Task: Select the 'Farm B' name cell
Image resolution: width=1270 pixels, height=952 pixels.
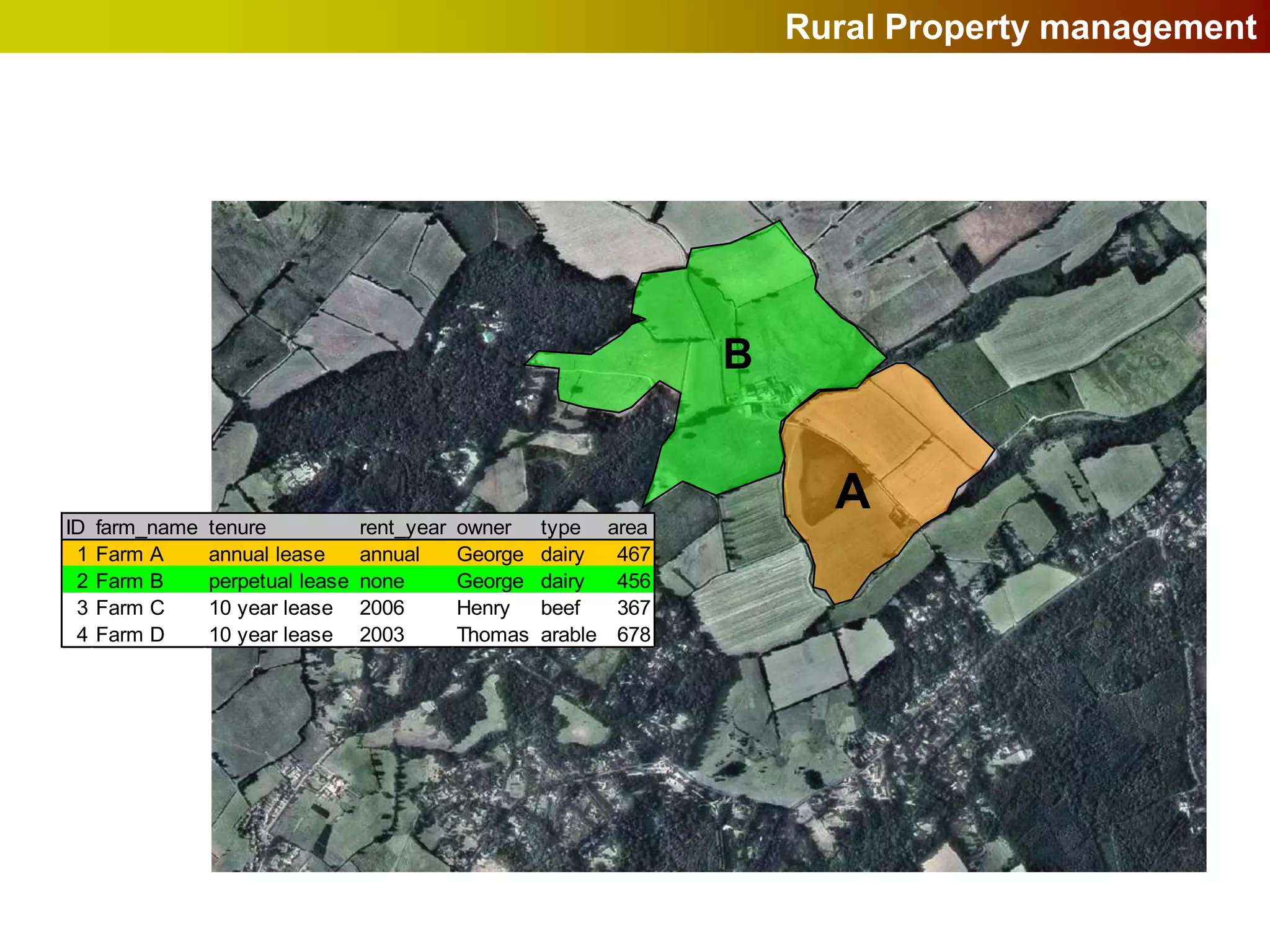Action: (130, 581)
